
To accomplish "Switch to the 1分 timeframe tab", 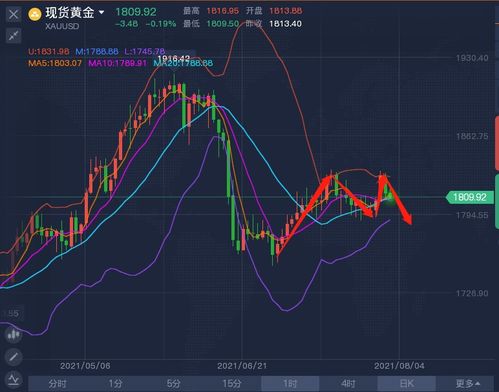I will (x=116, y=384).
